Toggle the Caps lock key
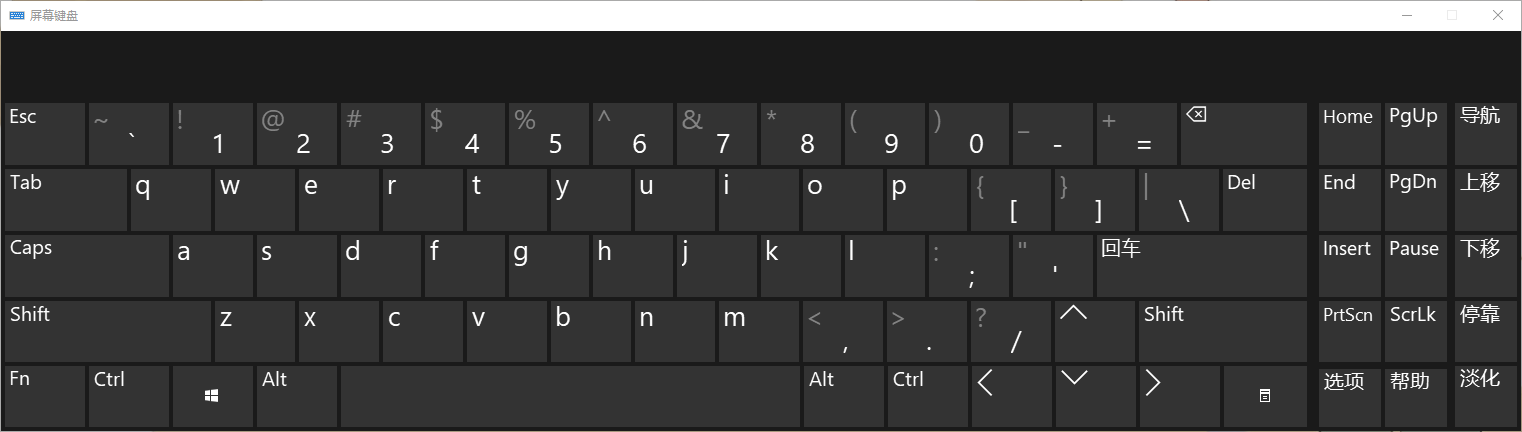 click(87, 265)
